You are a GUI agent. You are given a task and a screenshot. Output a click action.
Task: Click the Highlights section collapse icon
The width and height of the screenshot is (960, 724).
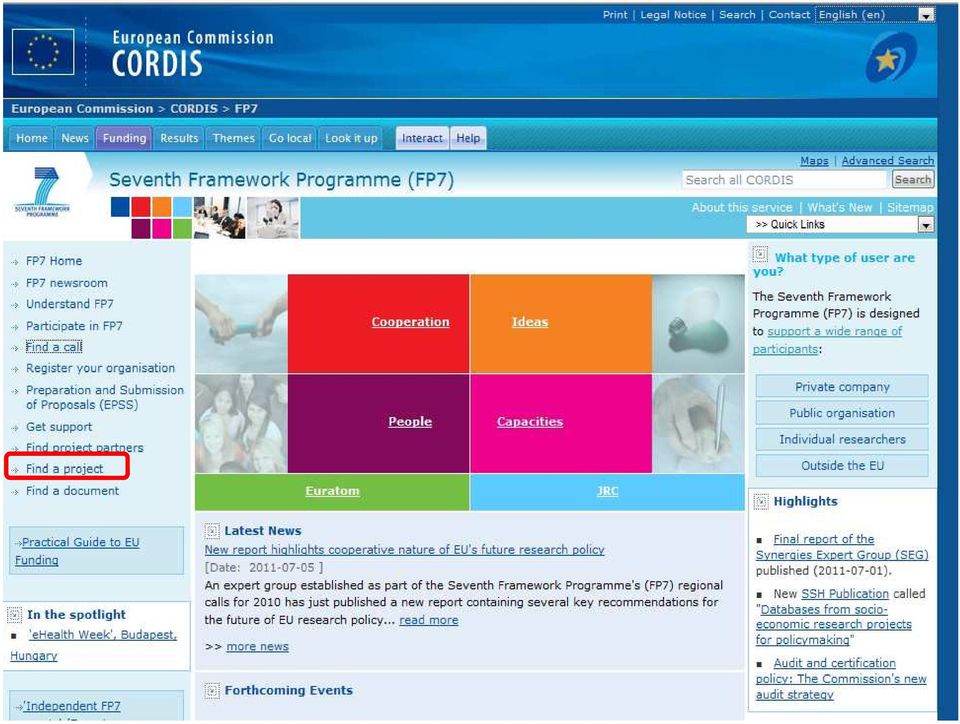point(761,502)
